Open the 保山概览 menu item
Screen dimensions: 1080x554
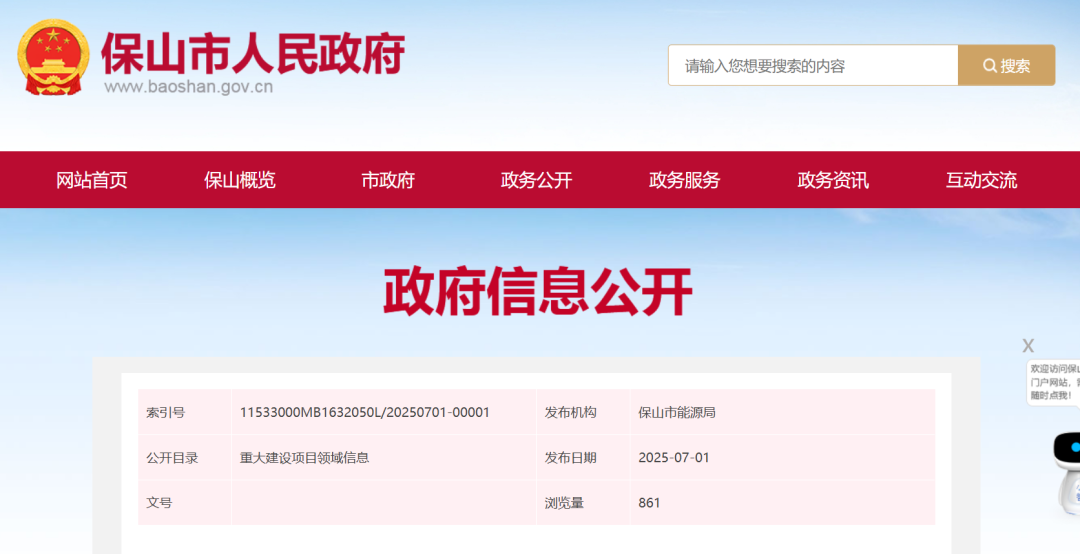[x=240, y=180]
